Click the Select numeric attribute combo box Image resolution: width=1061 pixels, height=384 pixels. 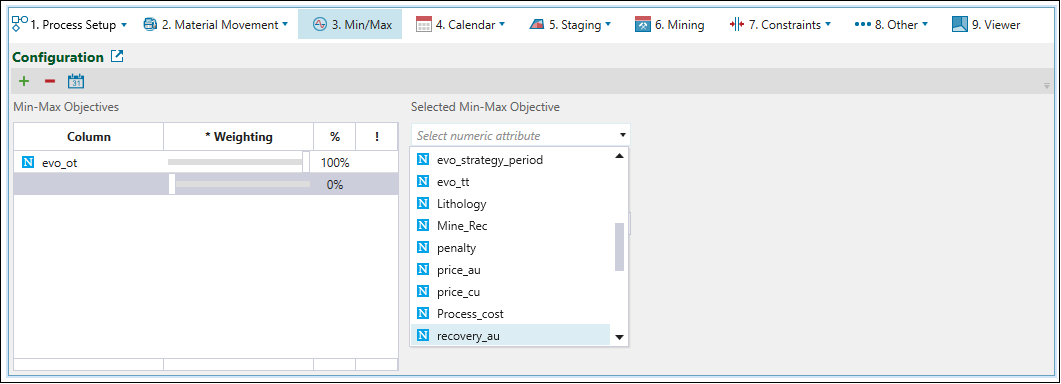coord(520,135)
